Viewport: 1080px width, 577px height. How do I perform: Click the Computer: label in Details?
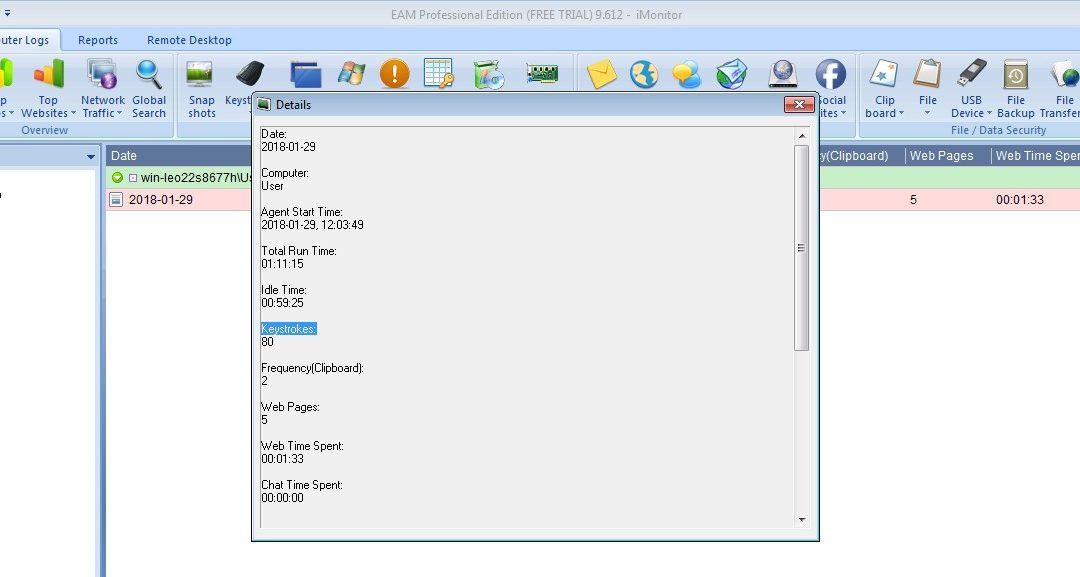point(285,174)
